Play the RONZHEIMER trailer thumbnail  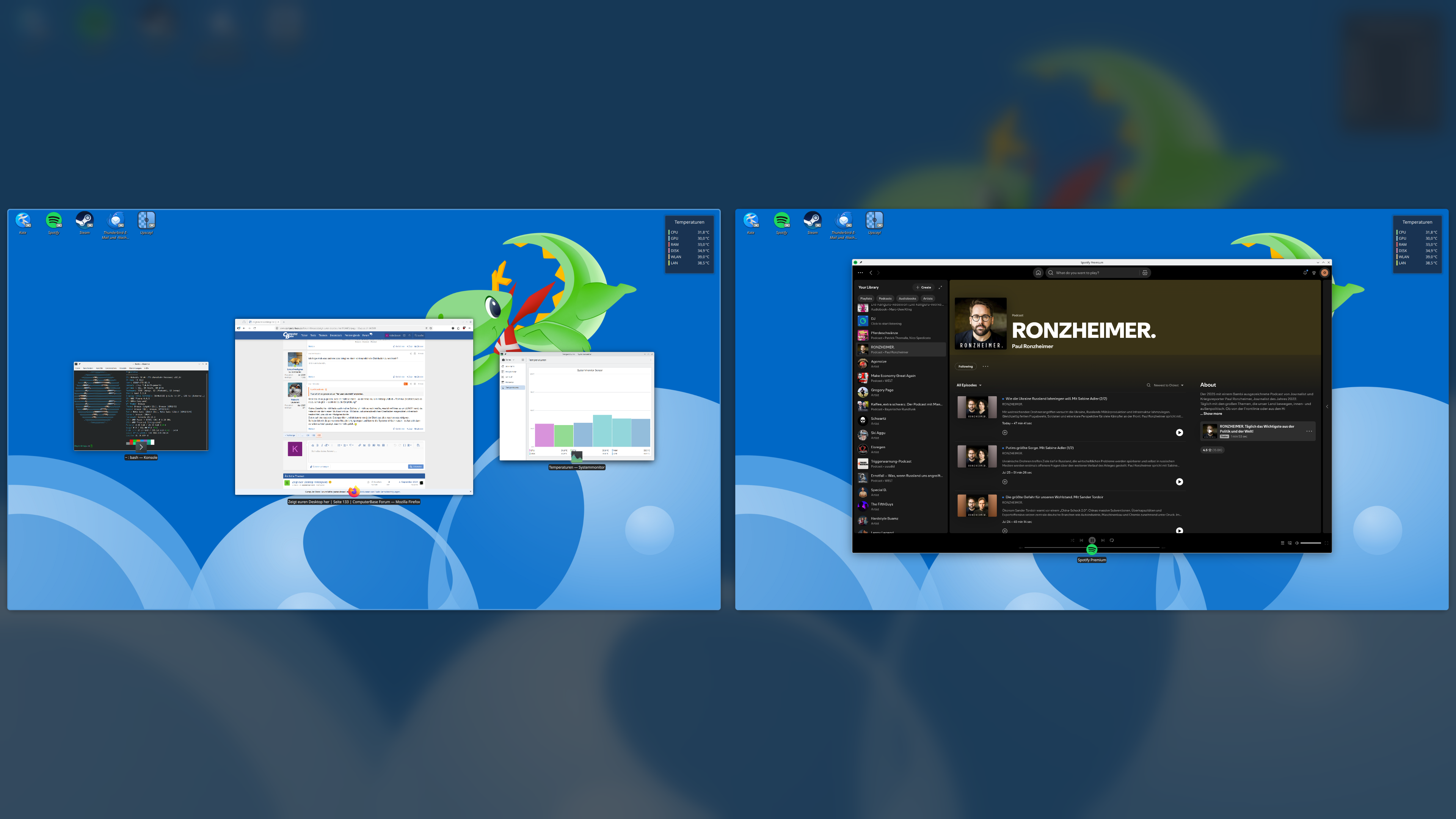[x=1210, y=431]
